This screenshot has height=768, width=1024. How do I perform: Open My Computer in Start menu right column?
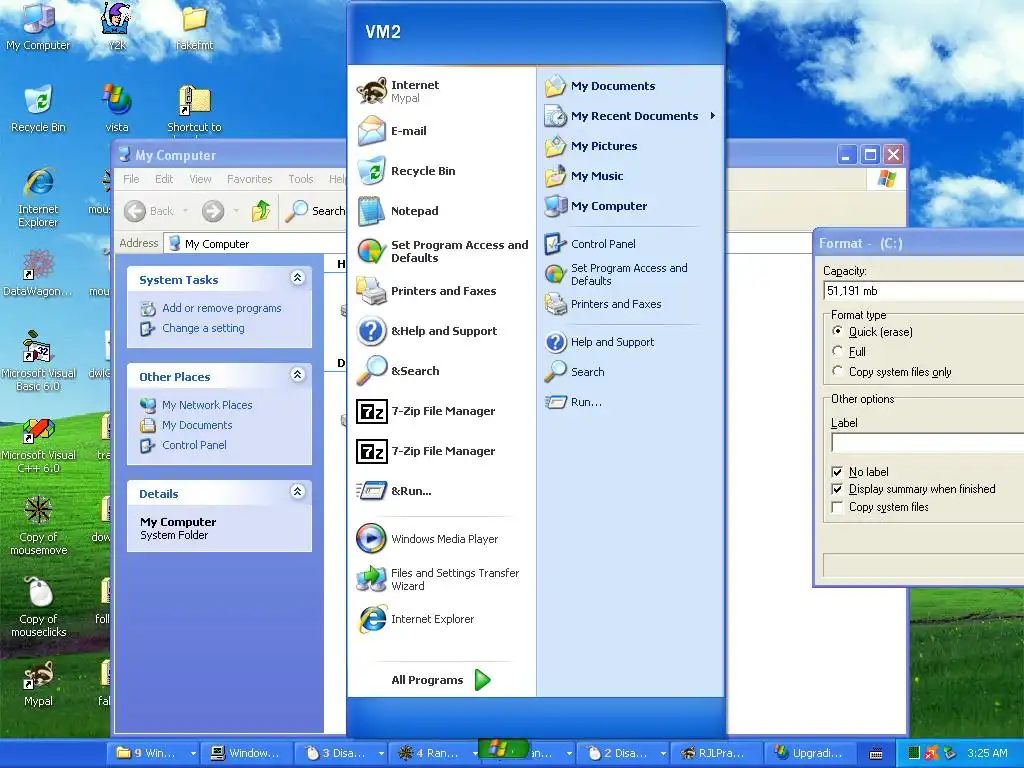(630, 206)
